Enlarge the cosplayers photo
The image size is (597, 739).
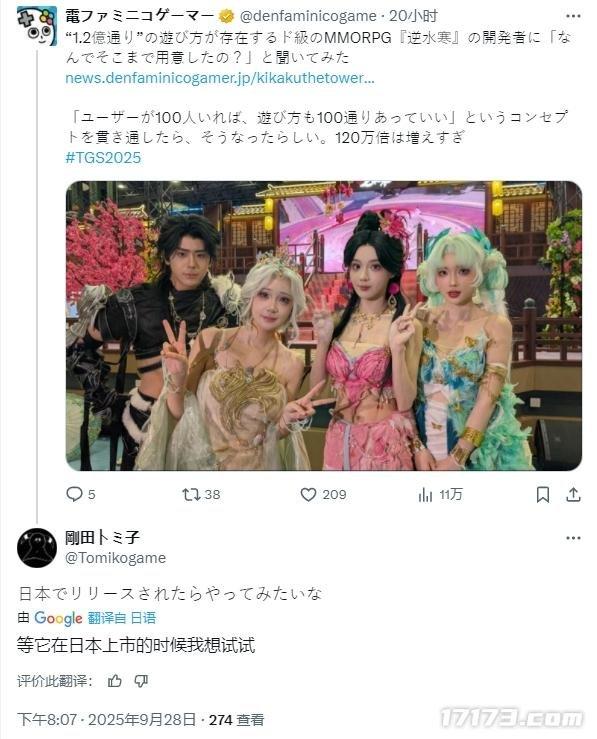tap(324, 326)
